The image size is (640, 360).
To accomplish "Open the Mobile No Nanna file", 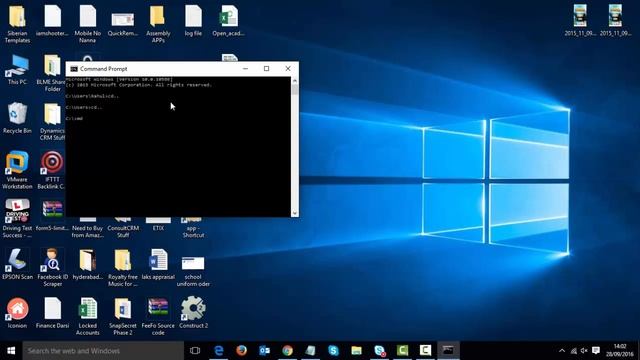I will [x=87, y=24].
